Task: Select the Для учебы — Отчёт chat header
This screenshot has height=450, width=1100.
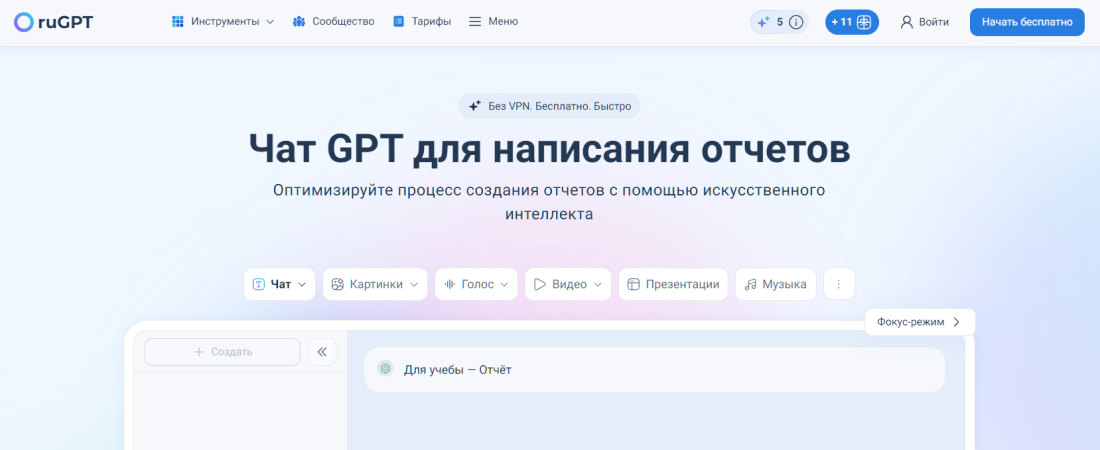Action: [654, 370]
